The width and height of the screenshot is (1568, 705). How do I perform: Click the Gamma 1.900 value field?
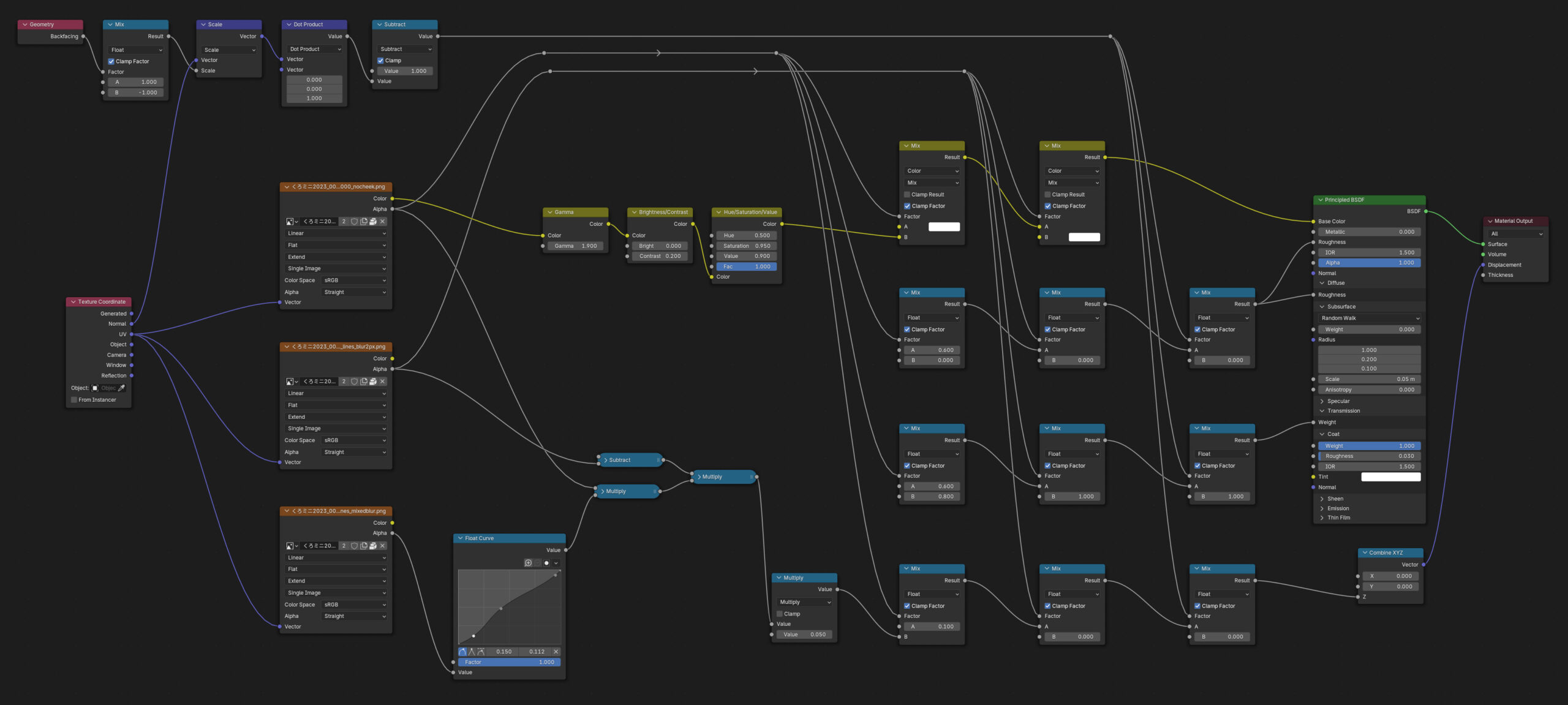(575, 246)
